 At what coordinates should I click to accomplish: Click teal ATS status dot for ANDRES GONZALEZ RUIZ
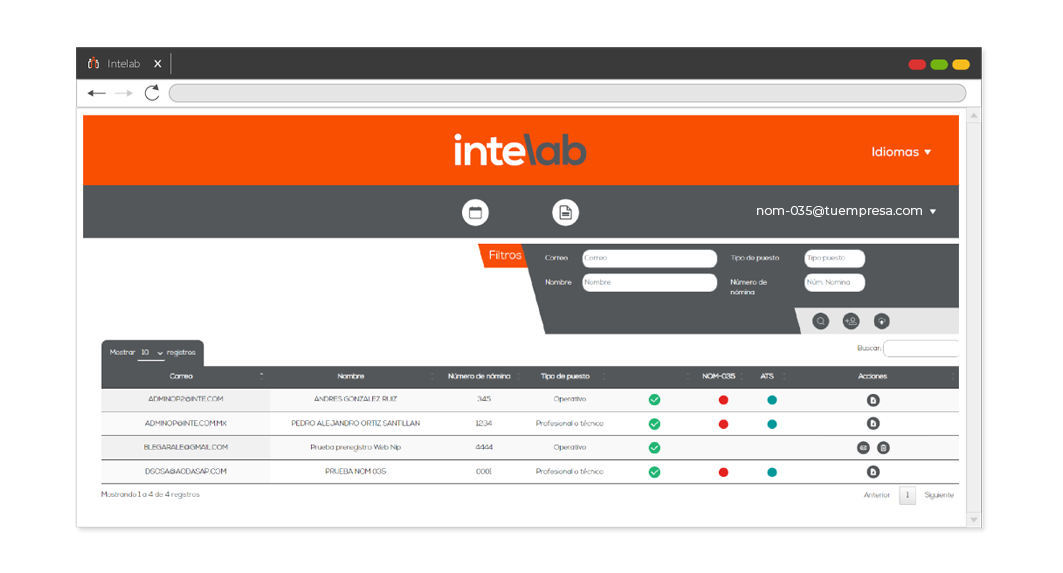click(771, 400)
